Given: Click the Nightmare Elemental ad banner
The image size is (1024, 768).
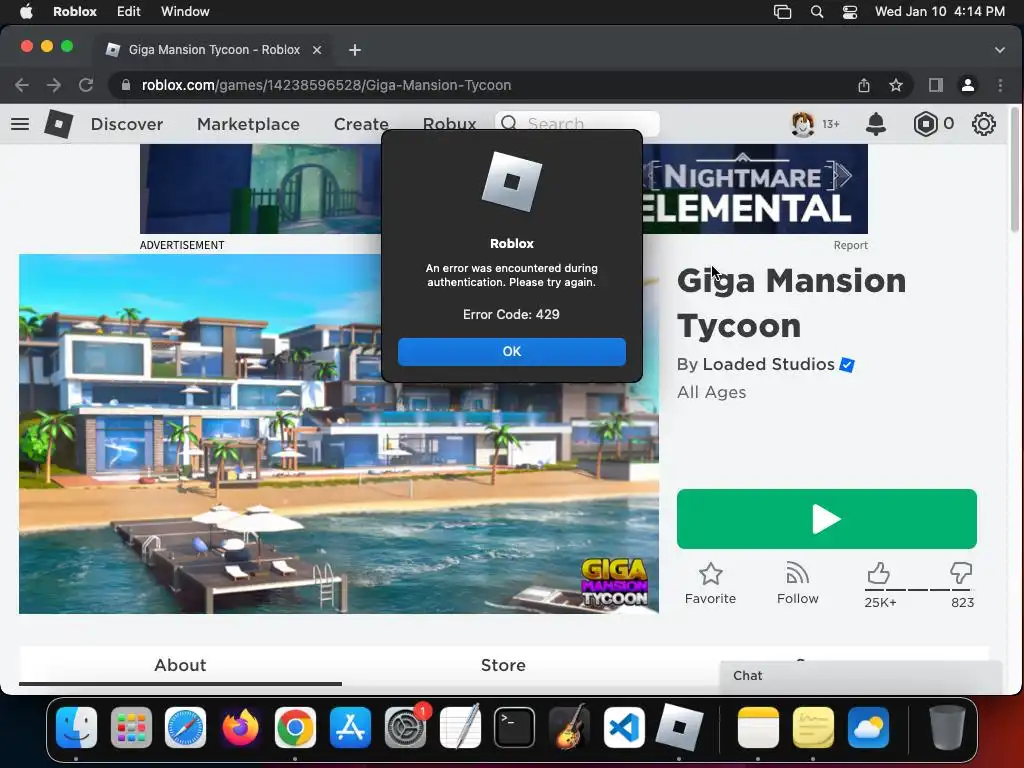Looking at the screenshot, I should pyautogui.click(x=504, y=189).
